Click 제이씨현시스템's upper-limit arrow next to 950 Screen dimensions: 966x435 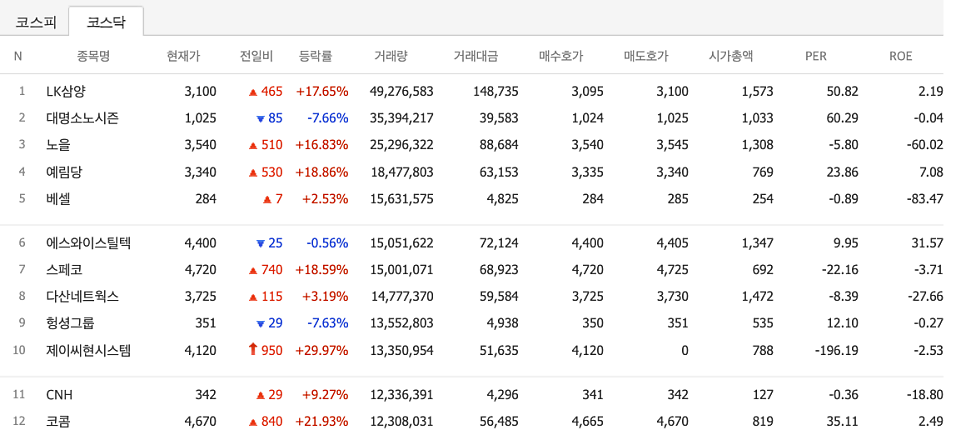tap(252, 350)
